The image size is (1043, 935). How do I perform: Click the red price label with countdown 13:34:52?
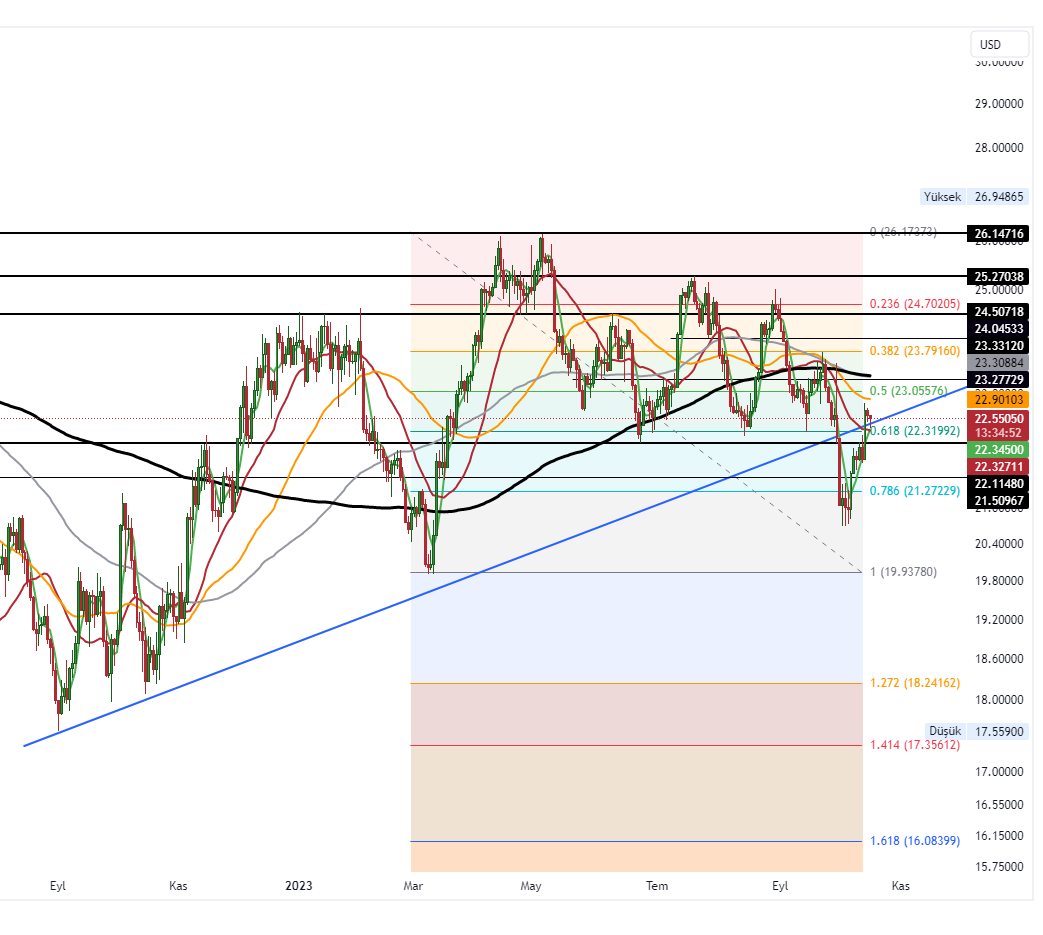996,433
